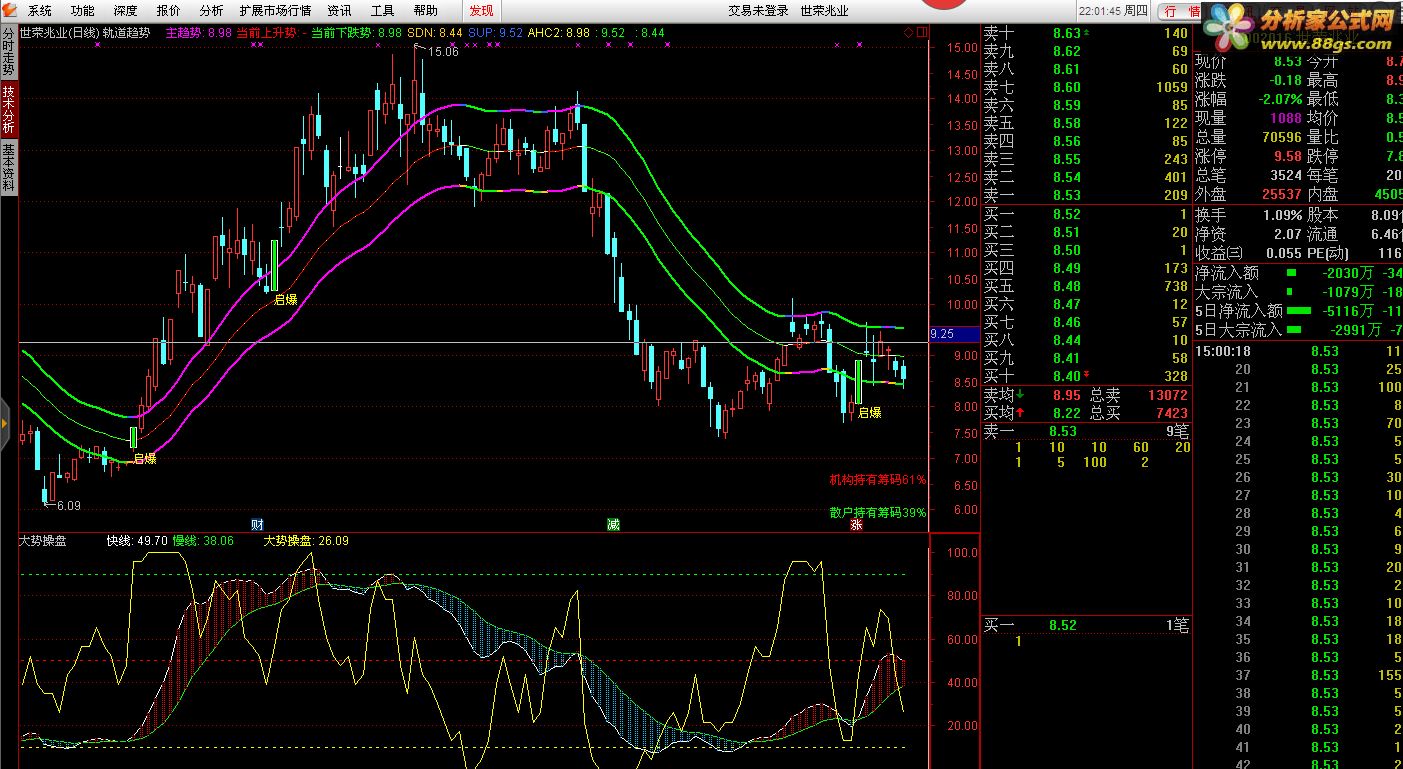Open the 财 info marker on the timeline
The width and height of the screenshot is (1403, 769).
click(257, 524)
